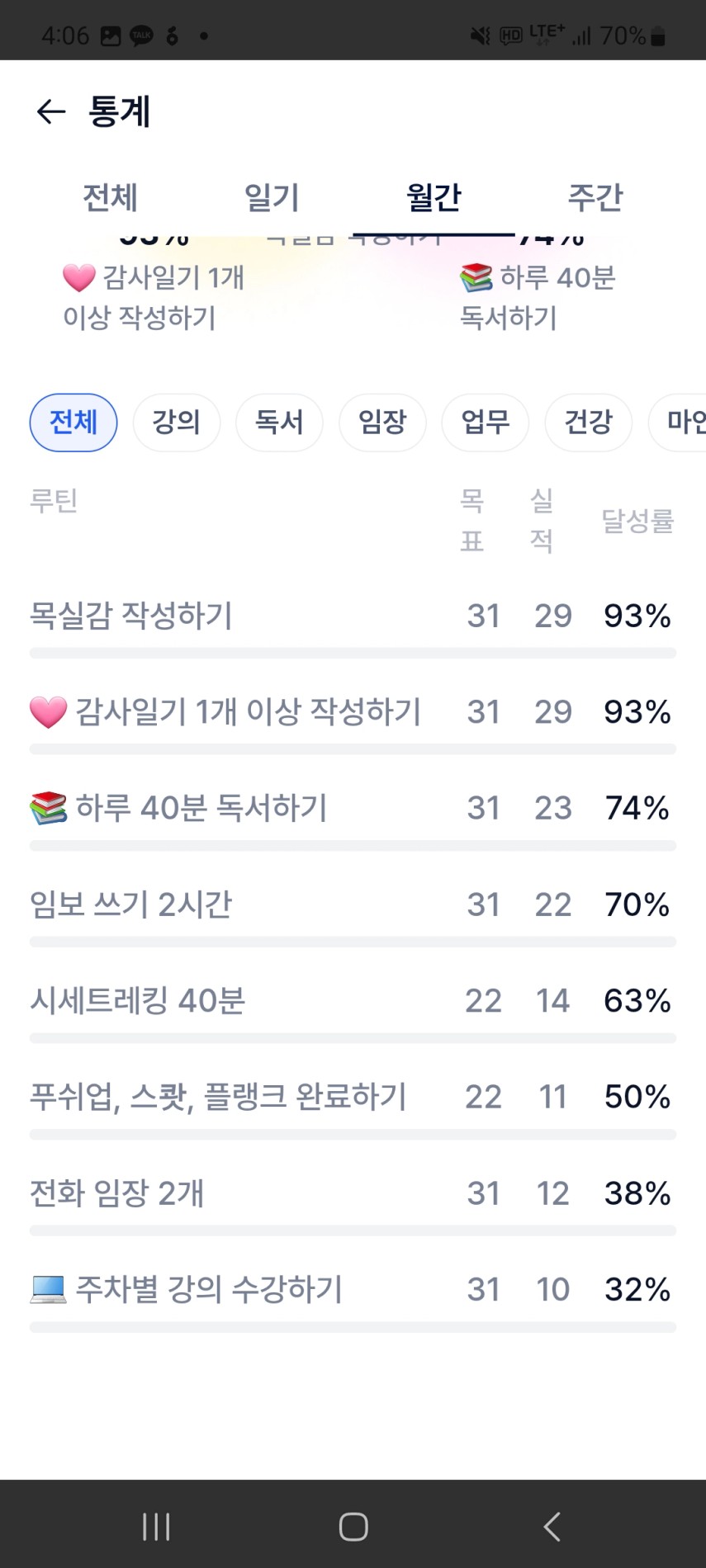Filter routines by 강의 chip
Viewport: 706px width, 1568px height.
pyautogui.click(x=176, y=423)
